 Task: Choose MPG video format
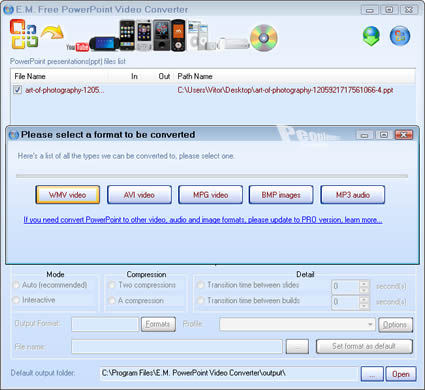pyautogui.click(x=210, y=195)
